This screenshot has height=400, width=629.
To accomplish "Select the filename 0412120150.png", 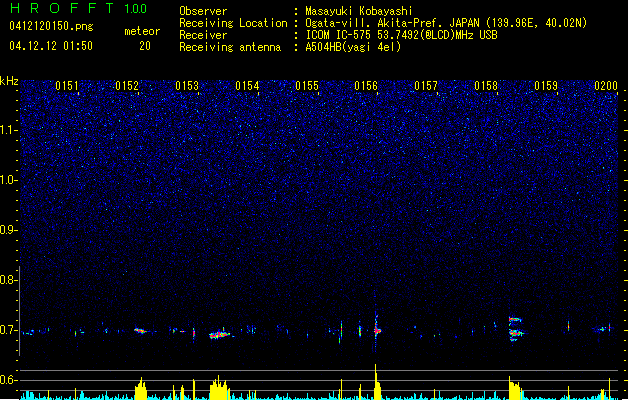I will pyautogui.click(x=51, y=26).
